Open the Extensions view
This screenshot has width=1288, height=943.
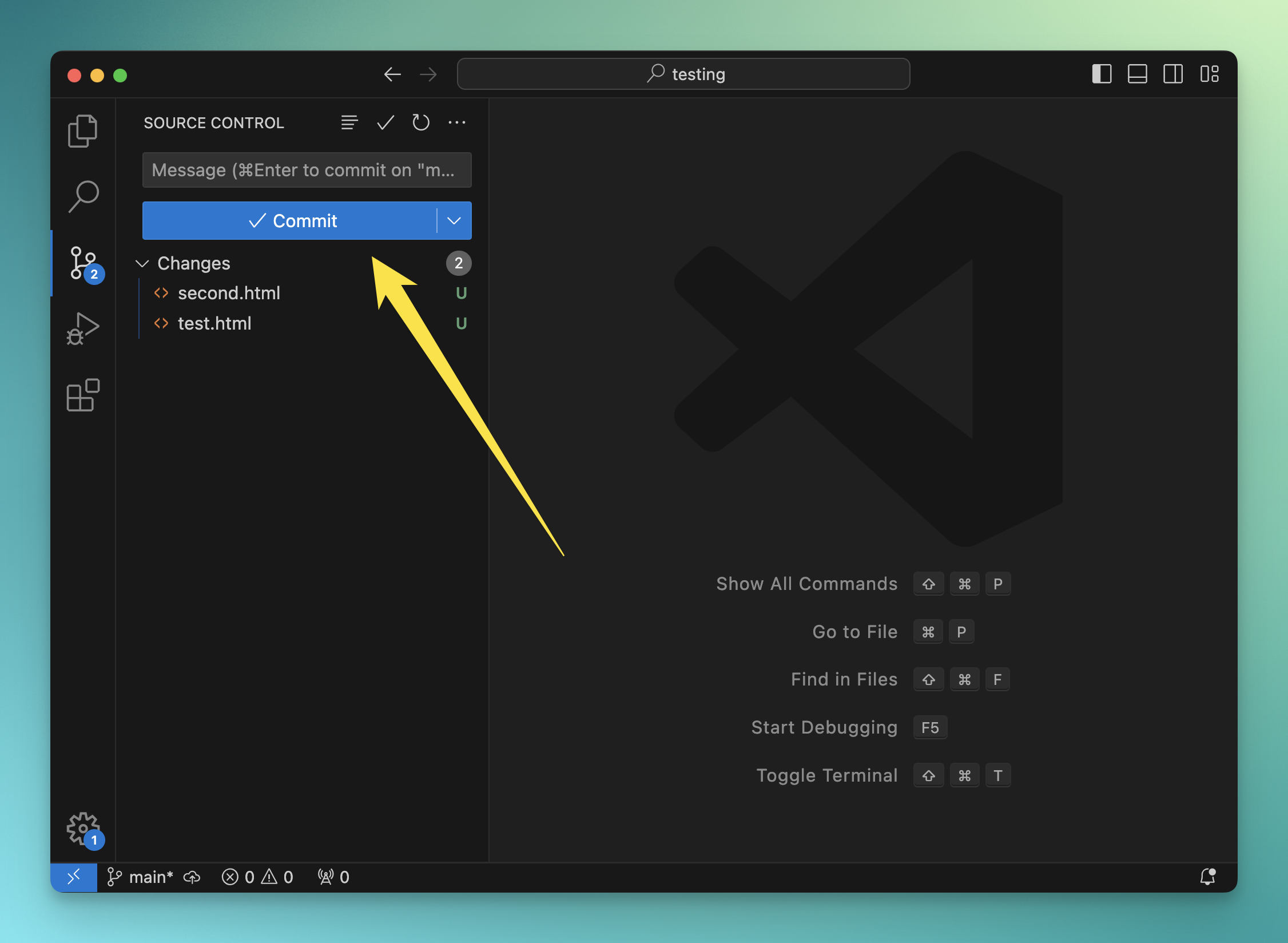[x=83, y=395]
